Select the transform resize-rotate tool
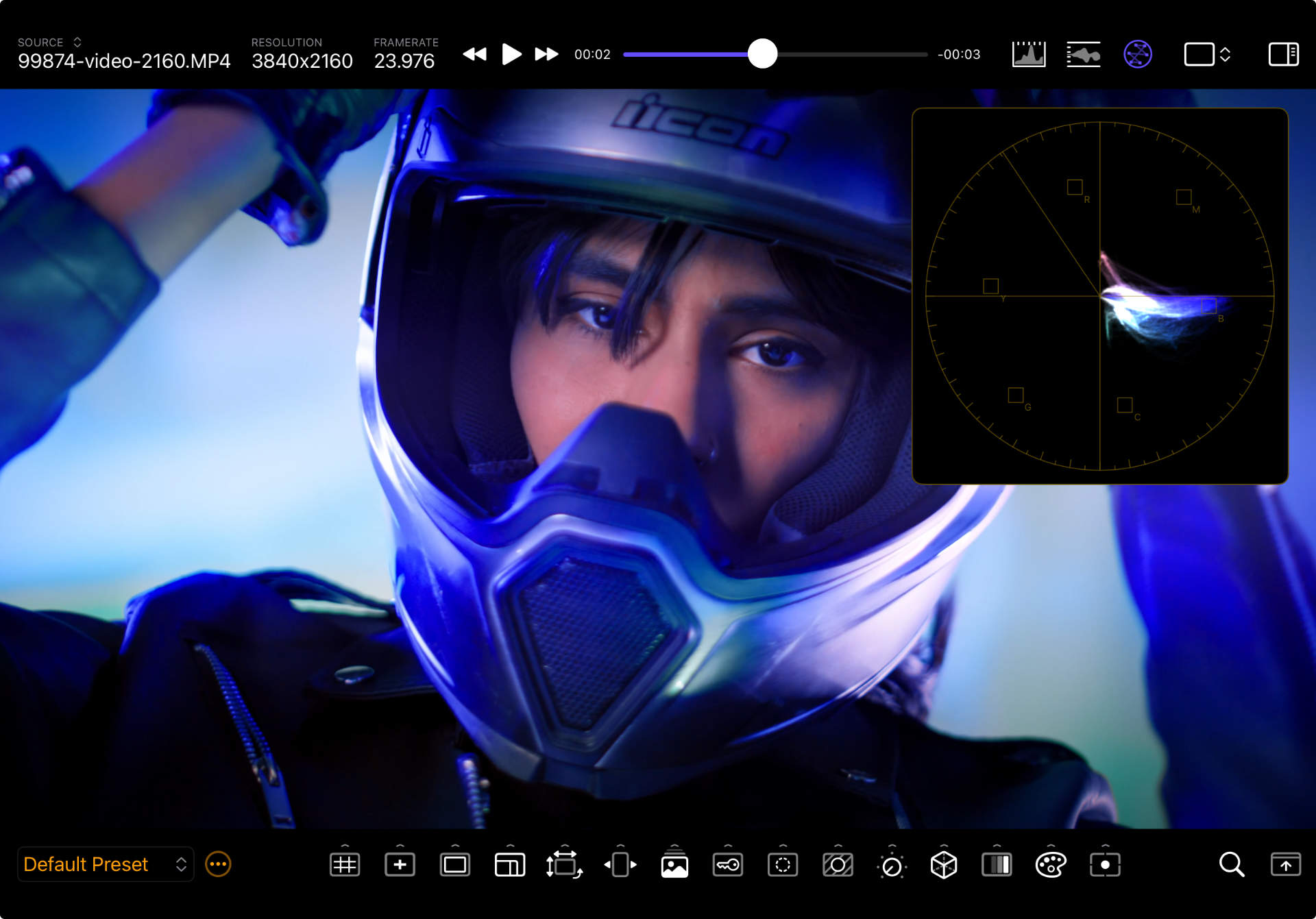This screenshot has height=919, width=1316. point(563,865)
